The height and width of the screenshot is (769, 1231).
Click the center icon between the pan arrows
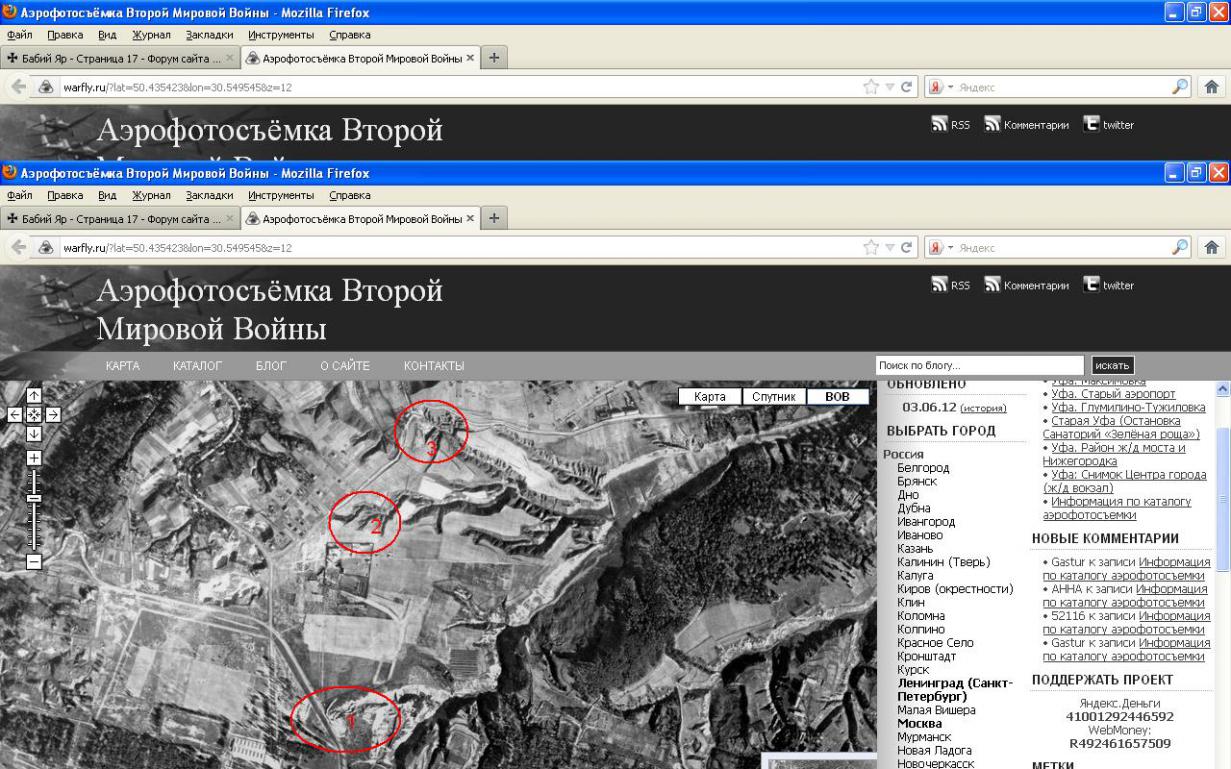pos(34,414)
